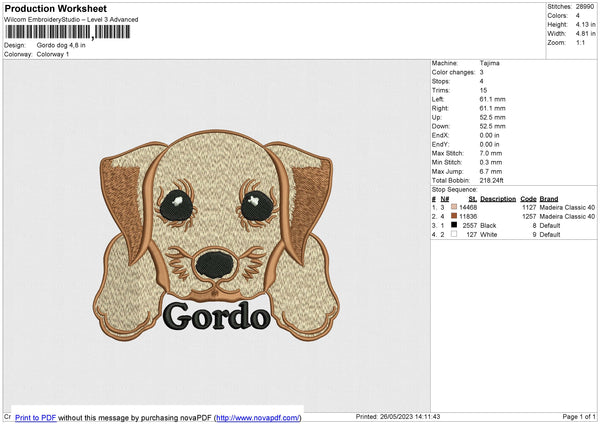Screen dimensions: 600x424
Task: Click the Max Stitch value 7.0 mm
Action: tap(491, 153)
